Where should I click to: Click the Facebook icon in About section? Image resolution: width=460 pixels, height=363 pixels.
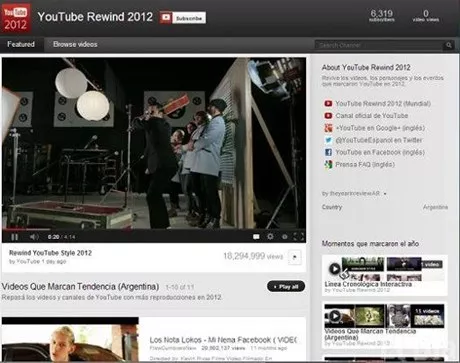click(328, 152)
